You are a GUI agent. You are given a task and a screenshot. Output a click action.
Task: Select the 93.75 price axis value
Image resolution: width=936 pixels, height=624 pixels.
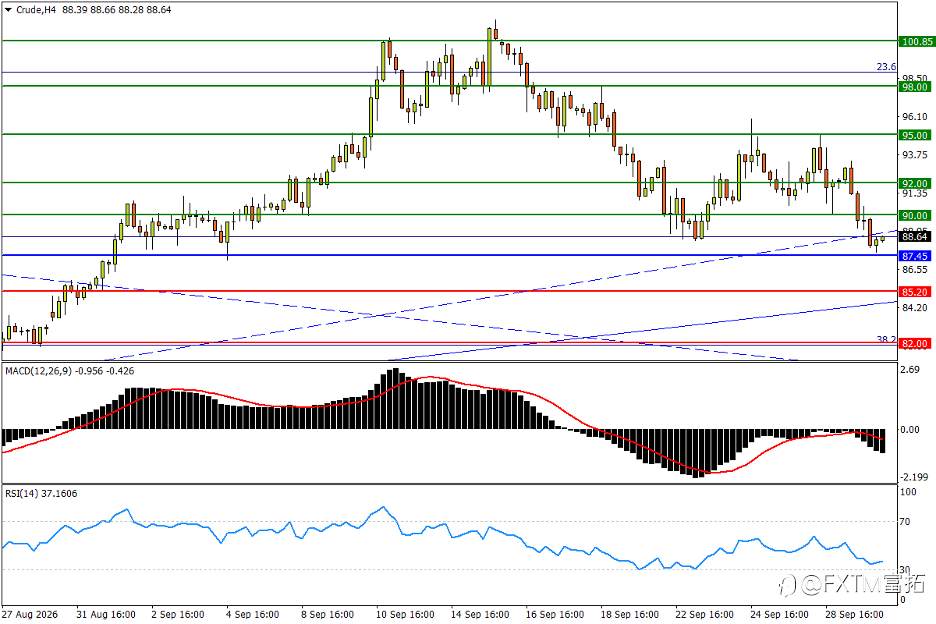click(x=915, y=155)
